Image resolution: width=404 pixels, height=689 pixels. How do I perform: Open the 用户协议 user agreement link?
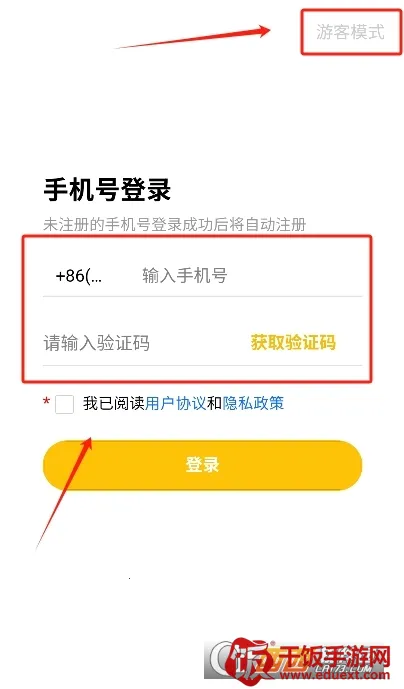tap(176, 403)
